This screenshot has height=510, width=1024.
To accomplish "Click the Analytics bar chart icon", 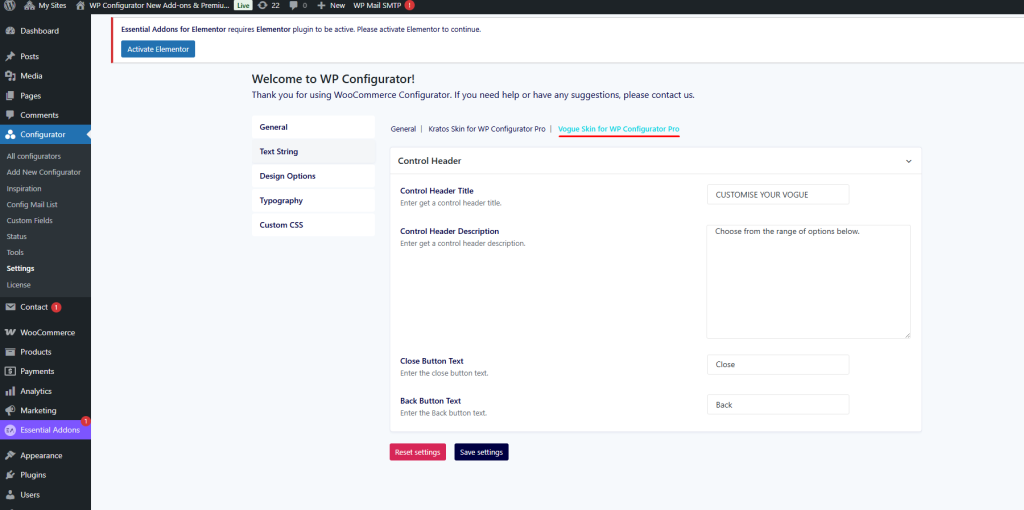I will [10, 391].
